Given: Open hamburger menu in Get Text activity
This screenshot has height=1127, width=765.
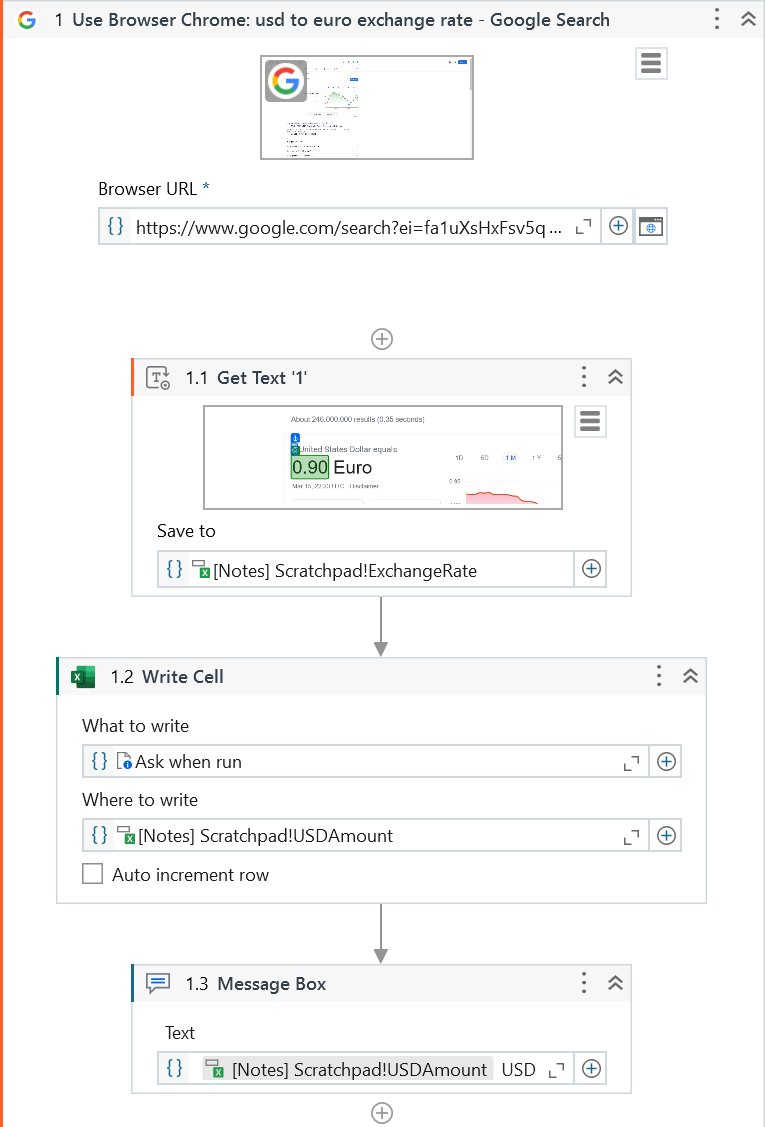Looking at the screenshot, I should (590, 422).
